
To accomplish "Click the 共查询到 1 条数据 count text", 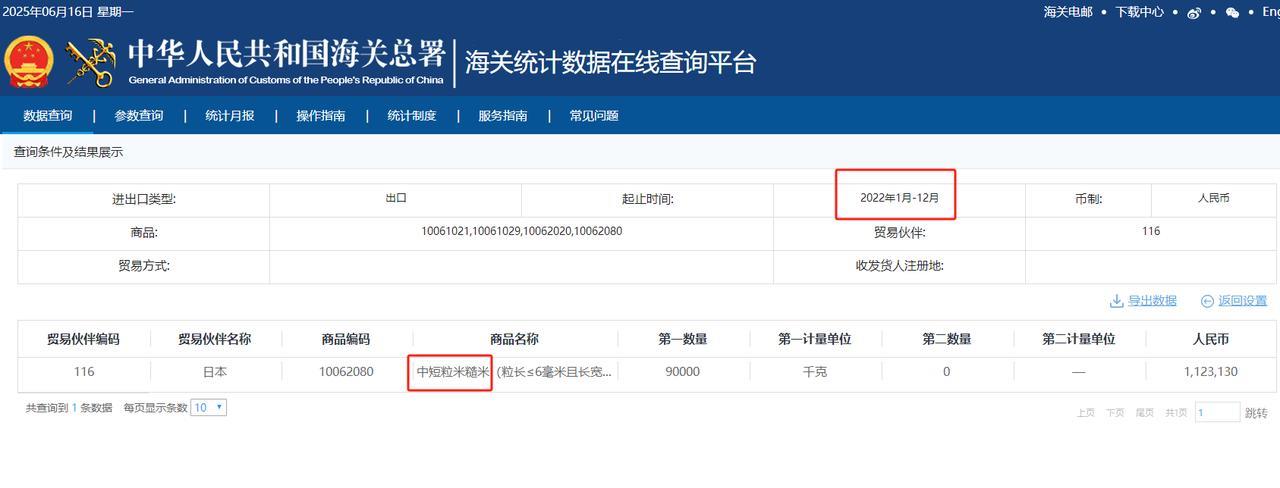I will pyautogui.click(x=69, y=408).
